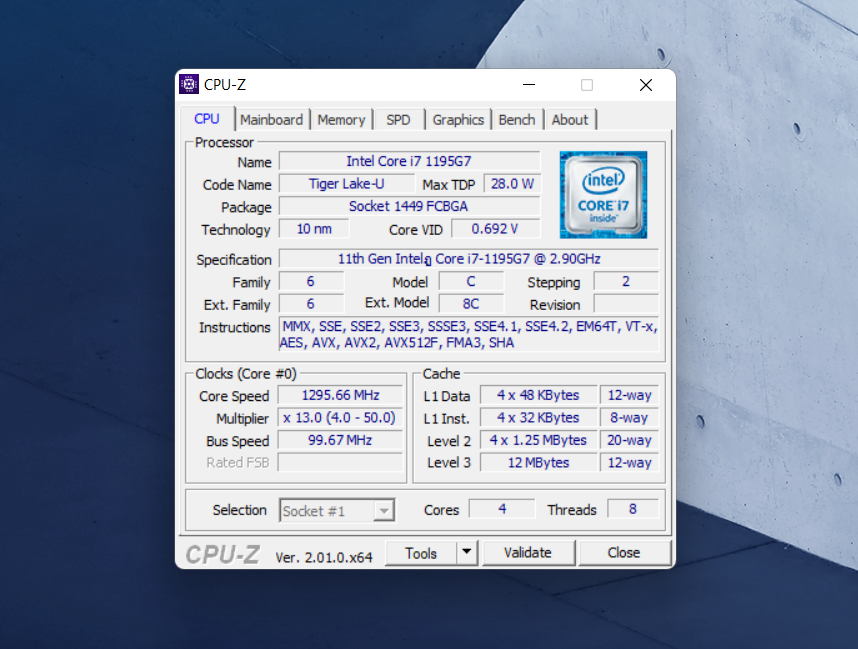Screen dimensions: 858x649
Task: Click the empty Revision field
Action: tap(626, 304)
